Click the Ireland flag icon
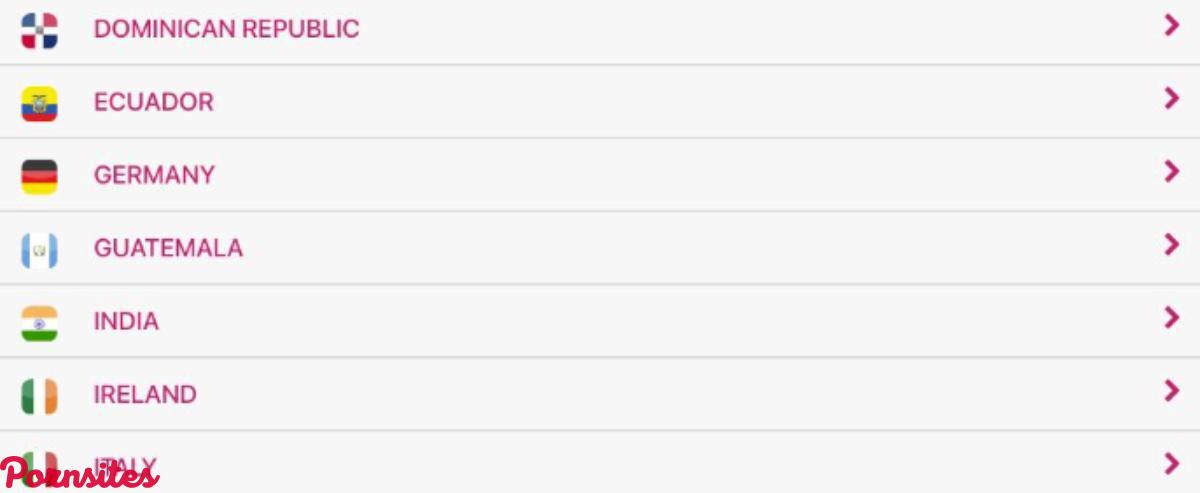 [39, 395]
